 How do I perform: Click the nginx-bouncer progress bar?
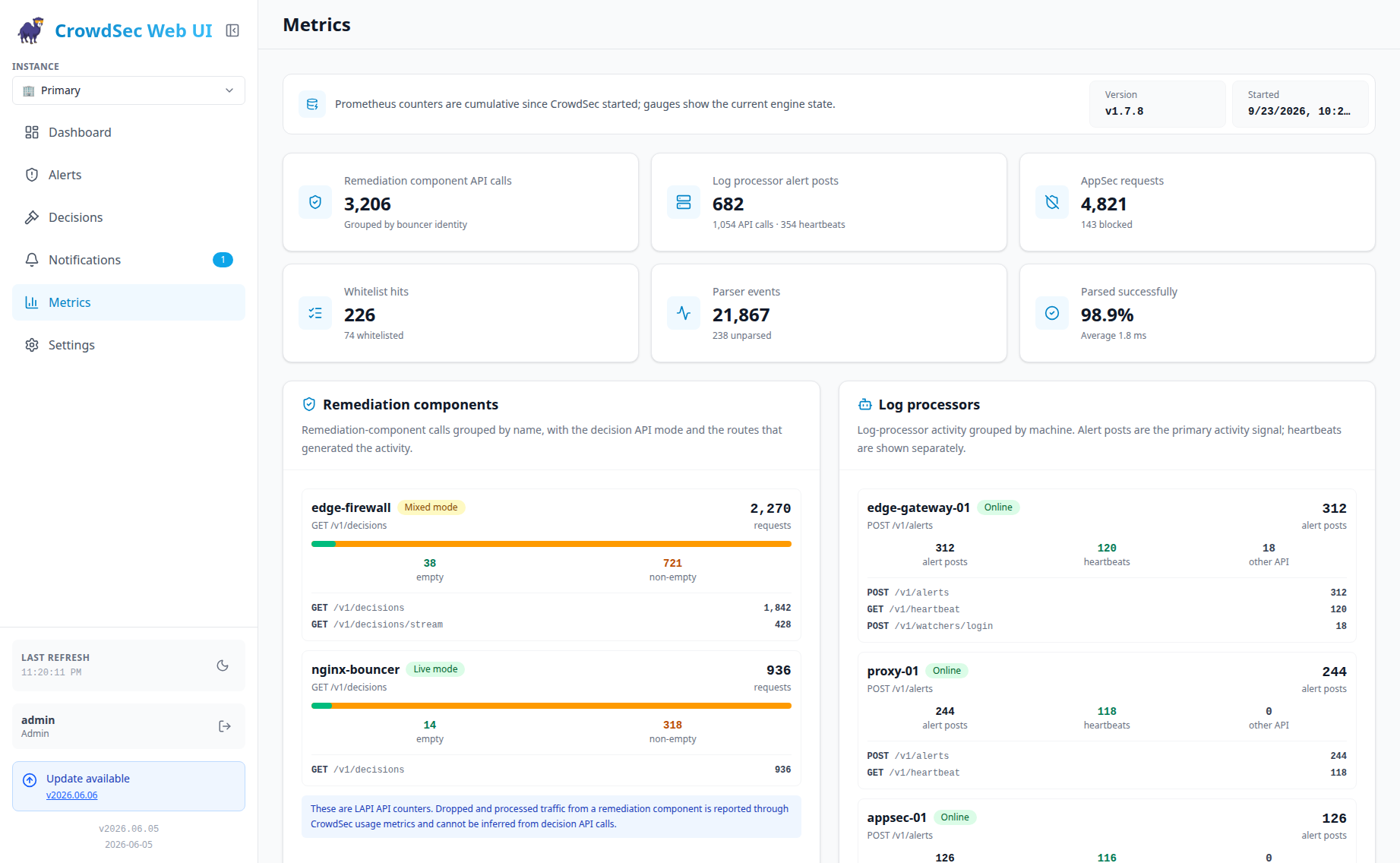coord(551,706)
